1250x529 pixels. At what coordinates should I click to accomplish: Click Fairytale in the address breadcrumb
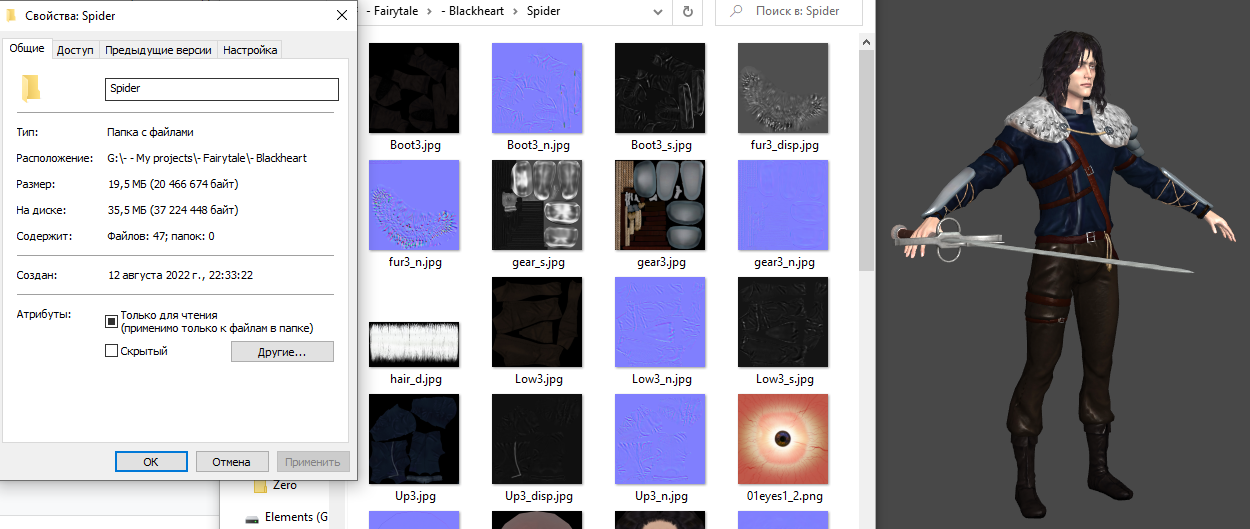click(x=393, y=12)
